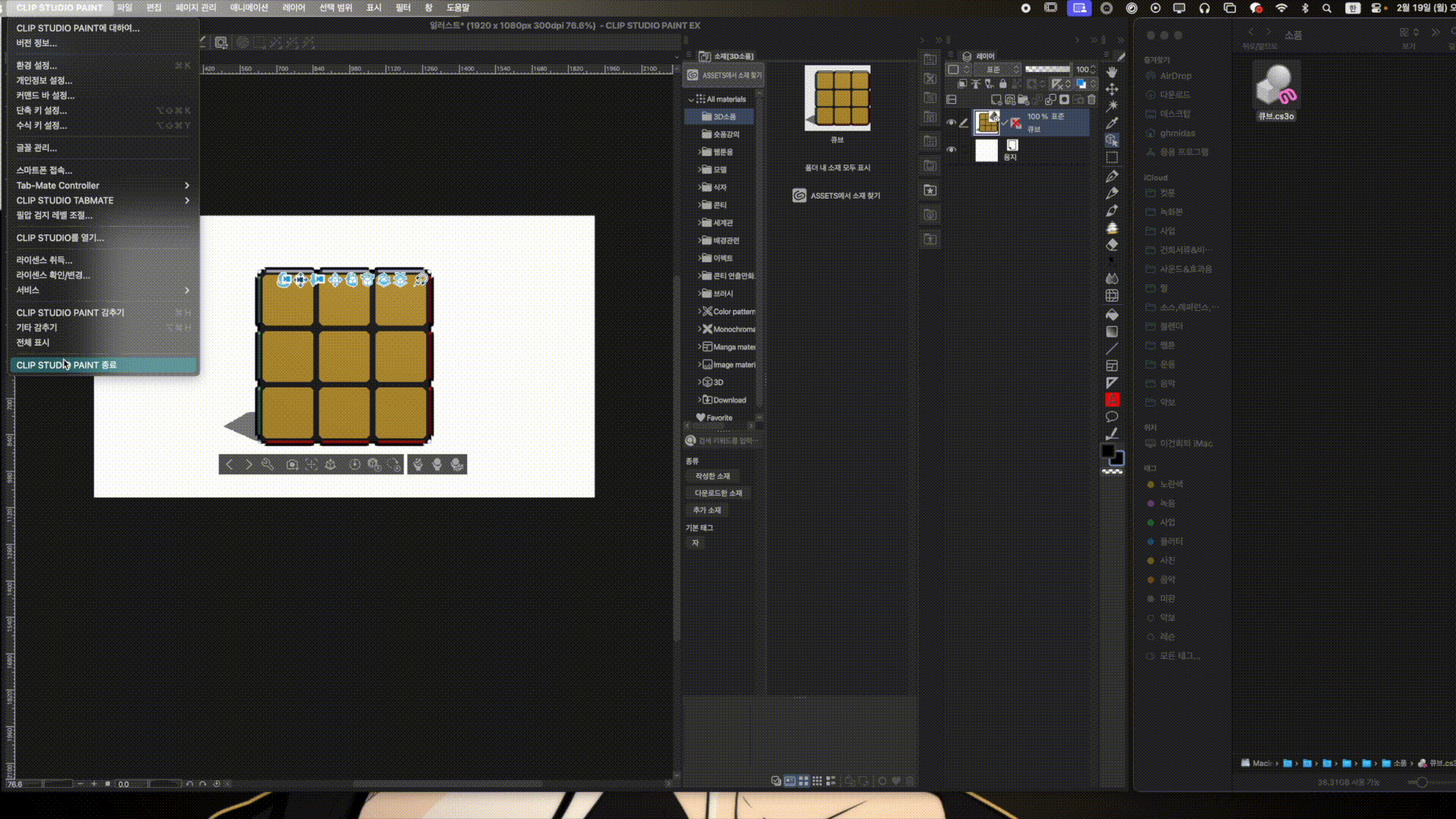This screenshot has width=1456, height=819.
Task: Select the Eyedropper tool
Action: 1112,123
